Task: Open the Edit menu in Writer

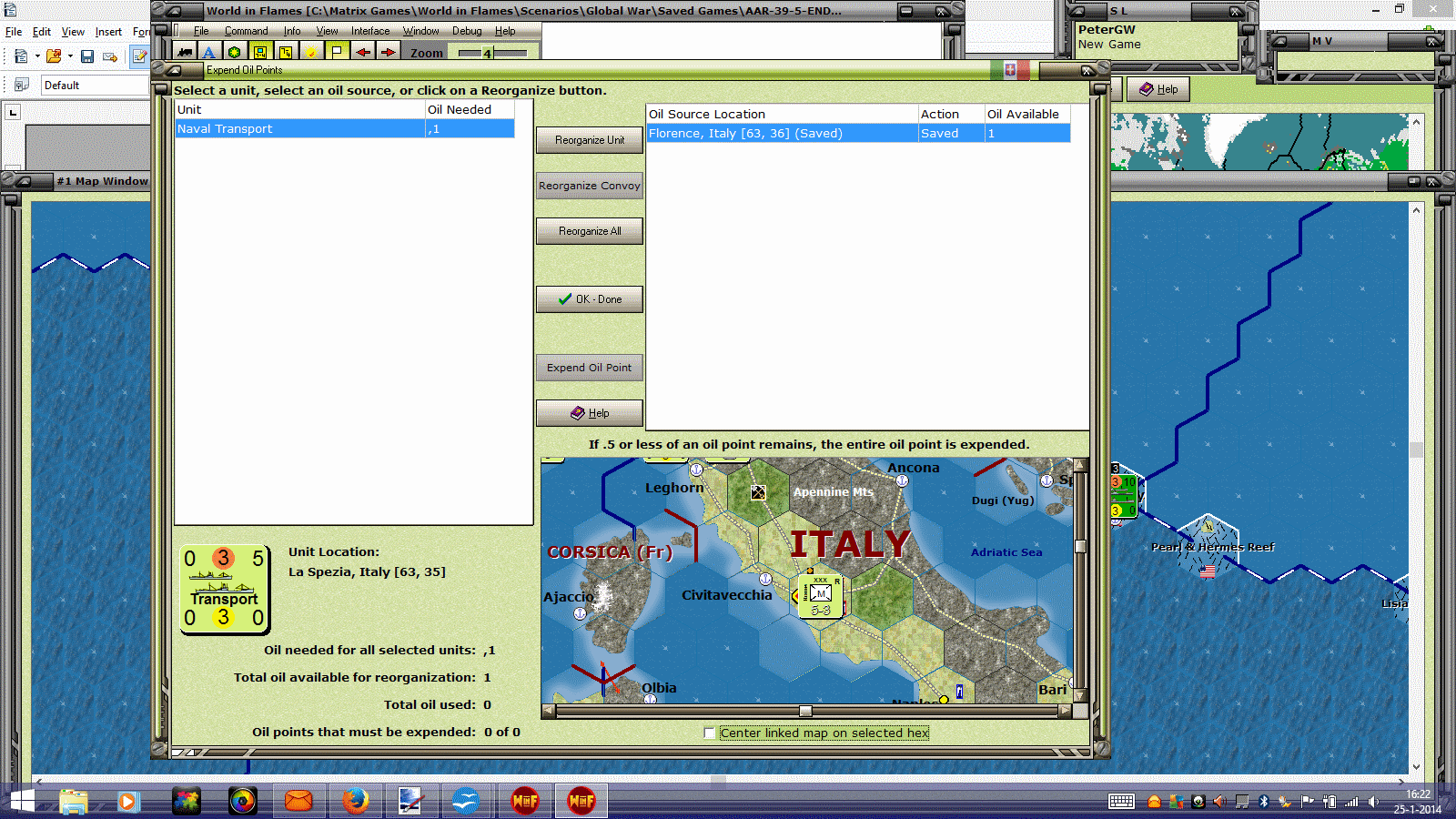Action: 42,32
